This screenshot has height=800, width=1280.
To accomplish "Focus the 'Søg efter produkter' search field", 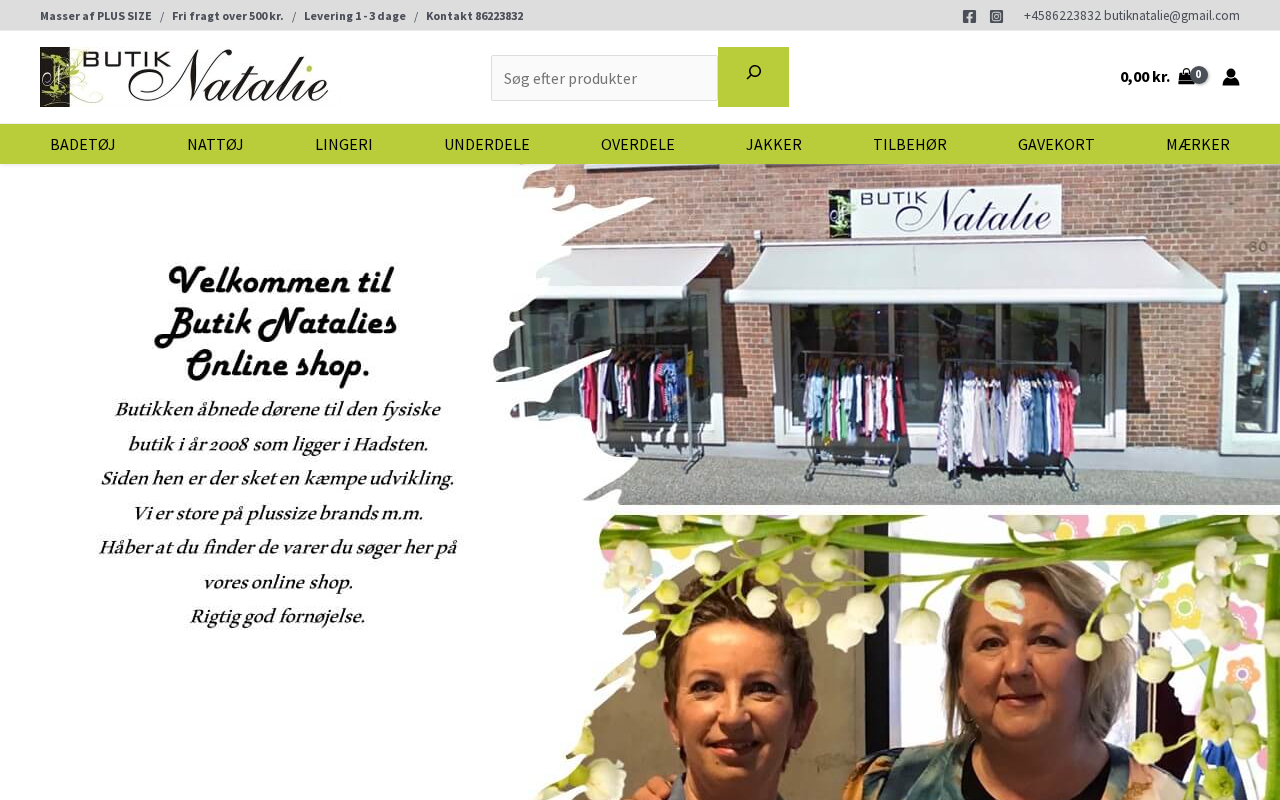I will (x=604, y=78).
